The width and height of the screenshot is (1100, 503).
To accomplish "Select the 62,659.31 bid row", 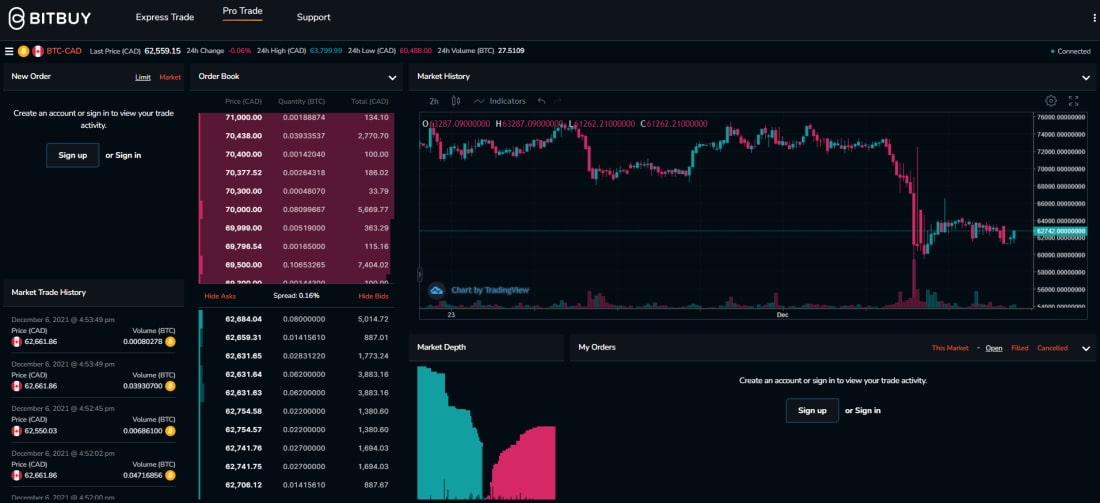I will [296, 337].
